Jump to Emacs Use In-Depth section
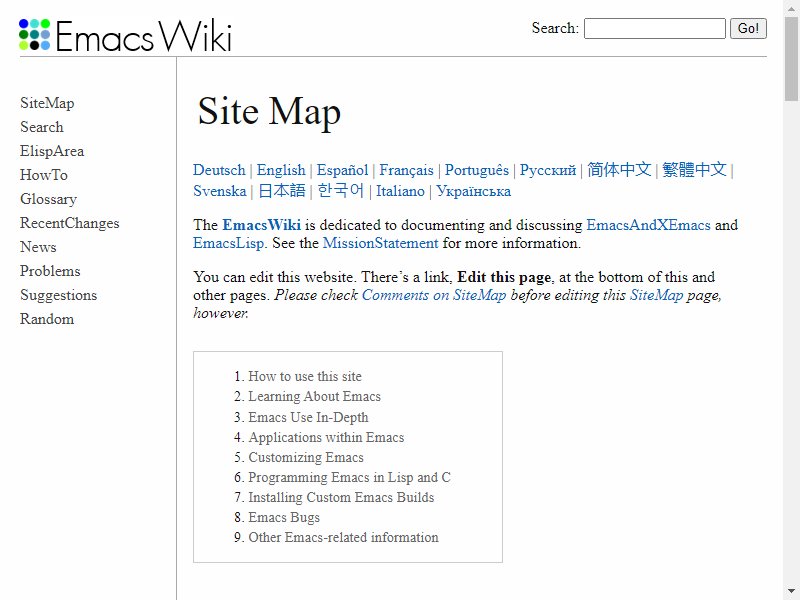 click(308, 417)
